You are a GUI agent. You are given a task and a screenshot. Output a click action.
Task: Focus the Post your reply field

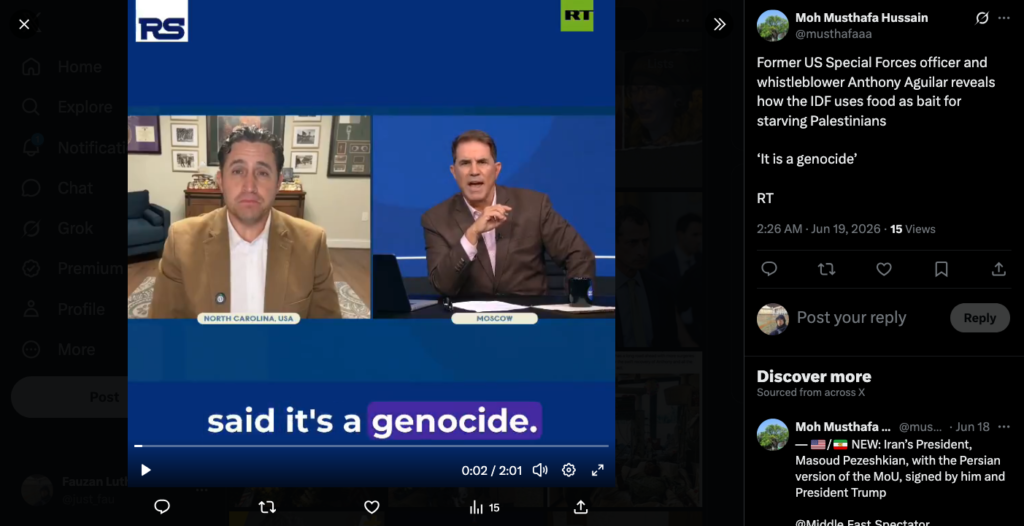pyautogui.click(x=869, y=318)
